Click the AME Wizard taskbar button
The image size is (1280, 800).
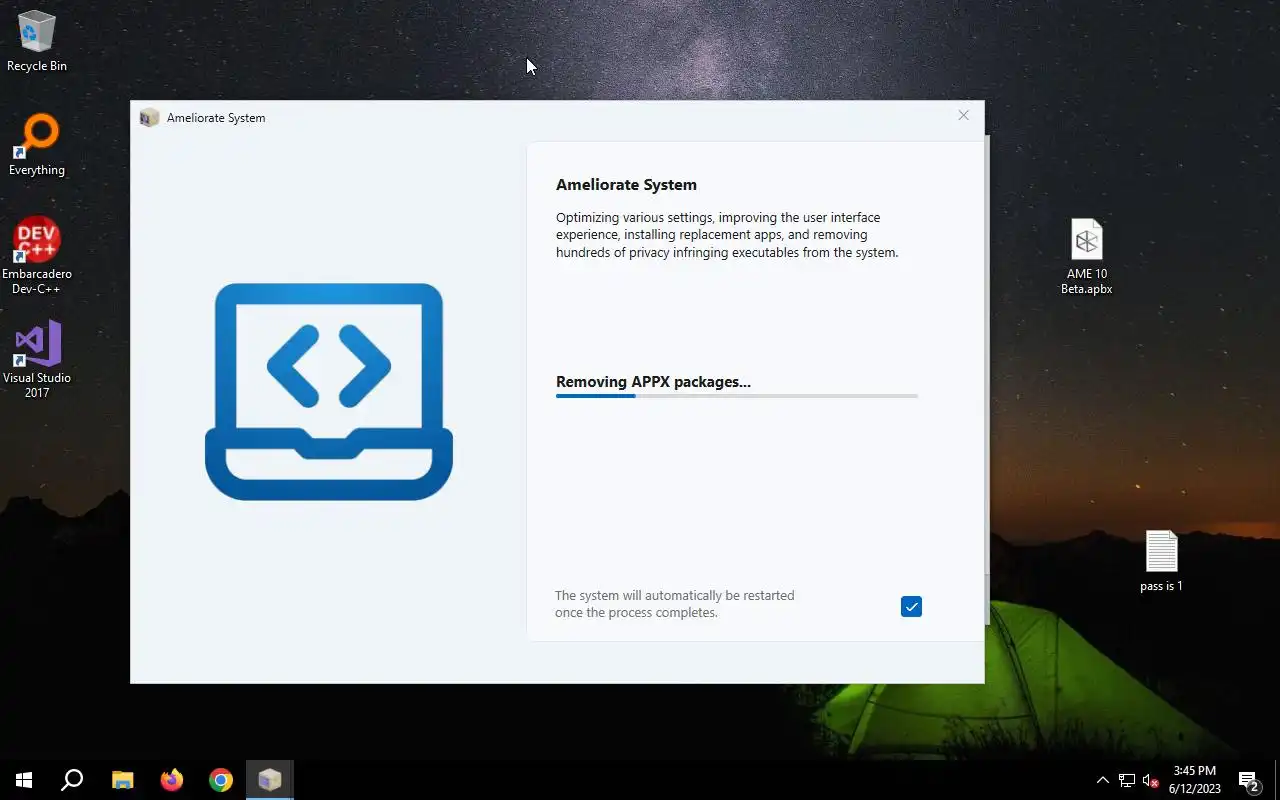pyautogui.click(x=269, y=780)
